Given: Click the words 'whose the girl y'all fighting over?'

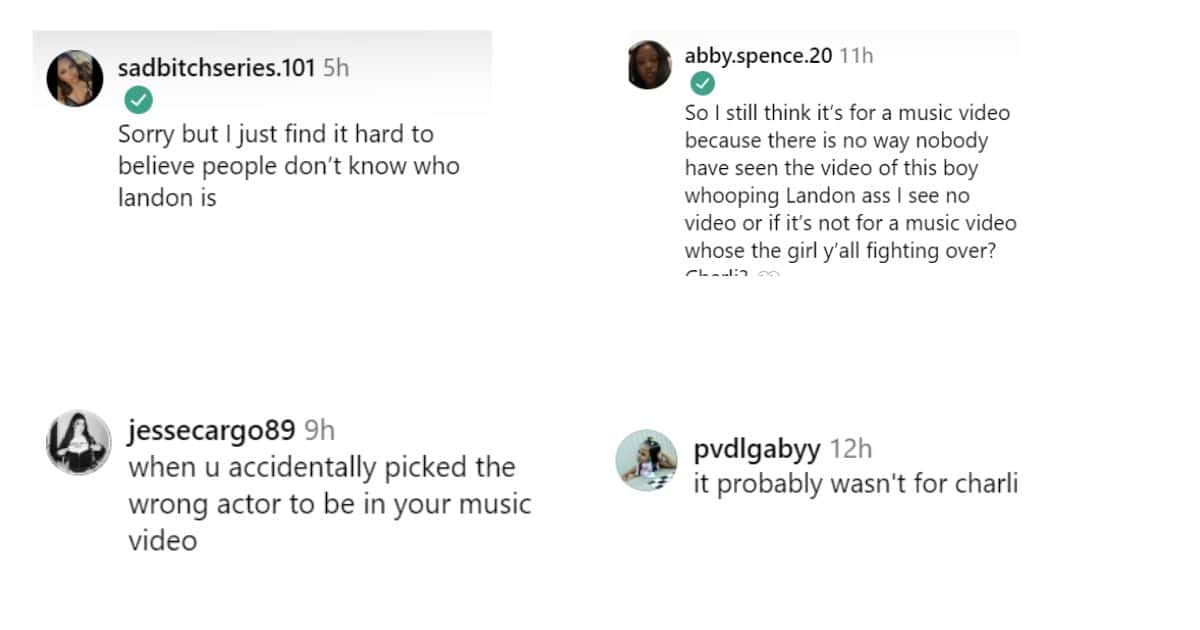Looking at the screenshot, I should 840,251.
